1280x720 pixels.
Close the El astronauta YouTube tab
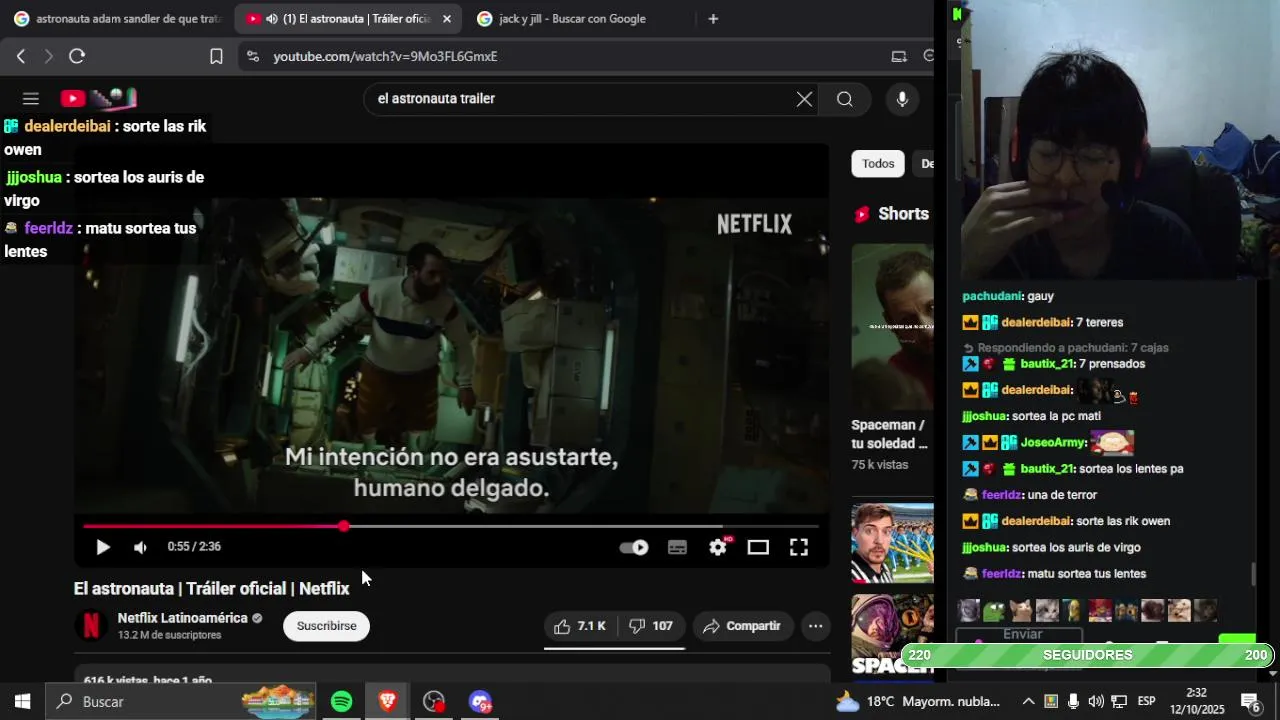[x=446, y=19]
